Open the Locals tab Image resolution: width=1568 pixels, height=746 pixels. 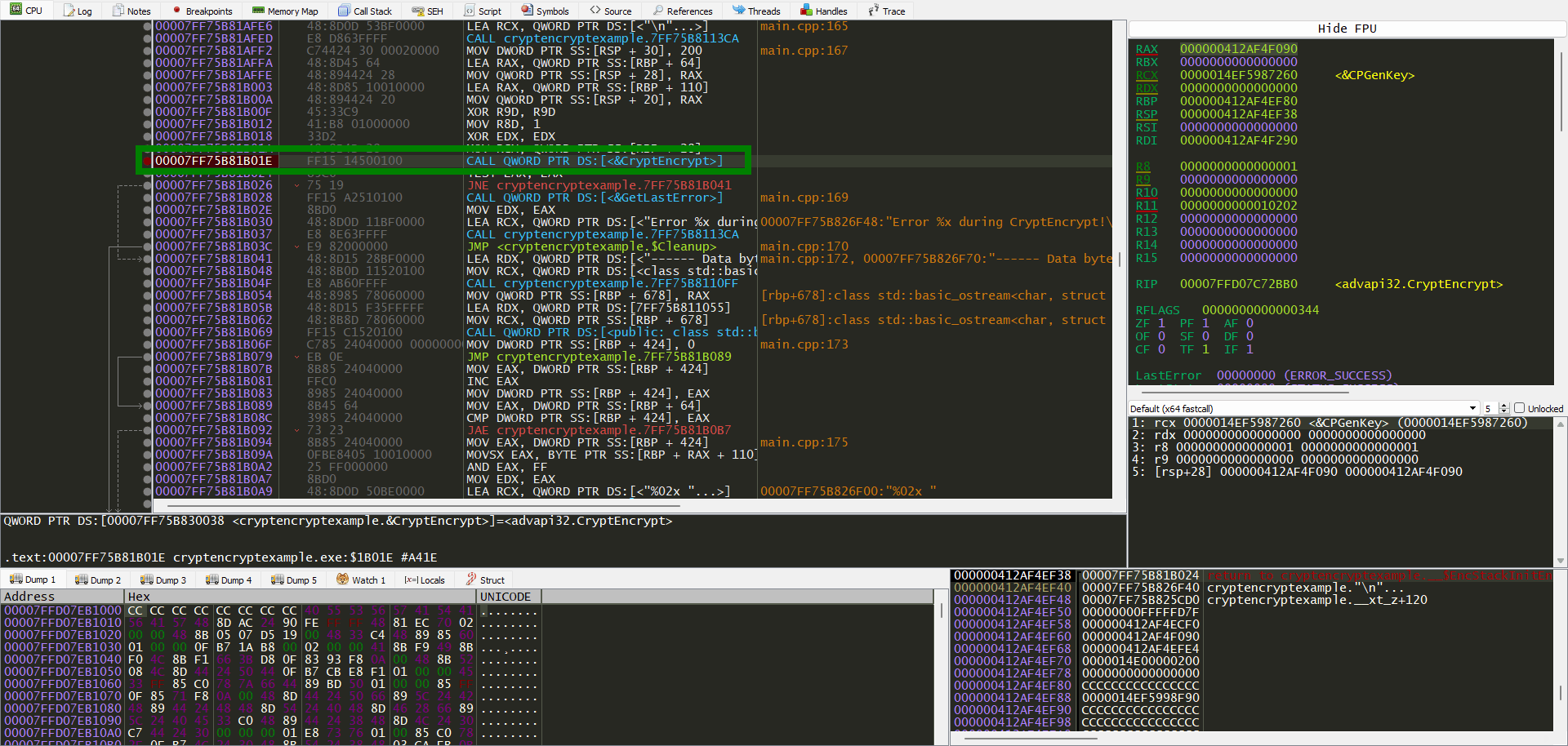coord(425,579)
